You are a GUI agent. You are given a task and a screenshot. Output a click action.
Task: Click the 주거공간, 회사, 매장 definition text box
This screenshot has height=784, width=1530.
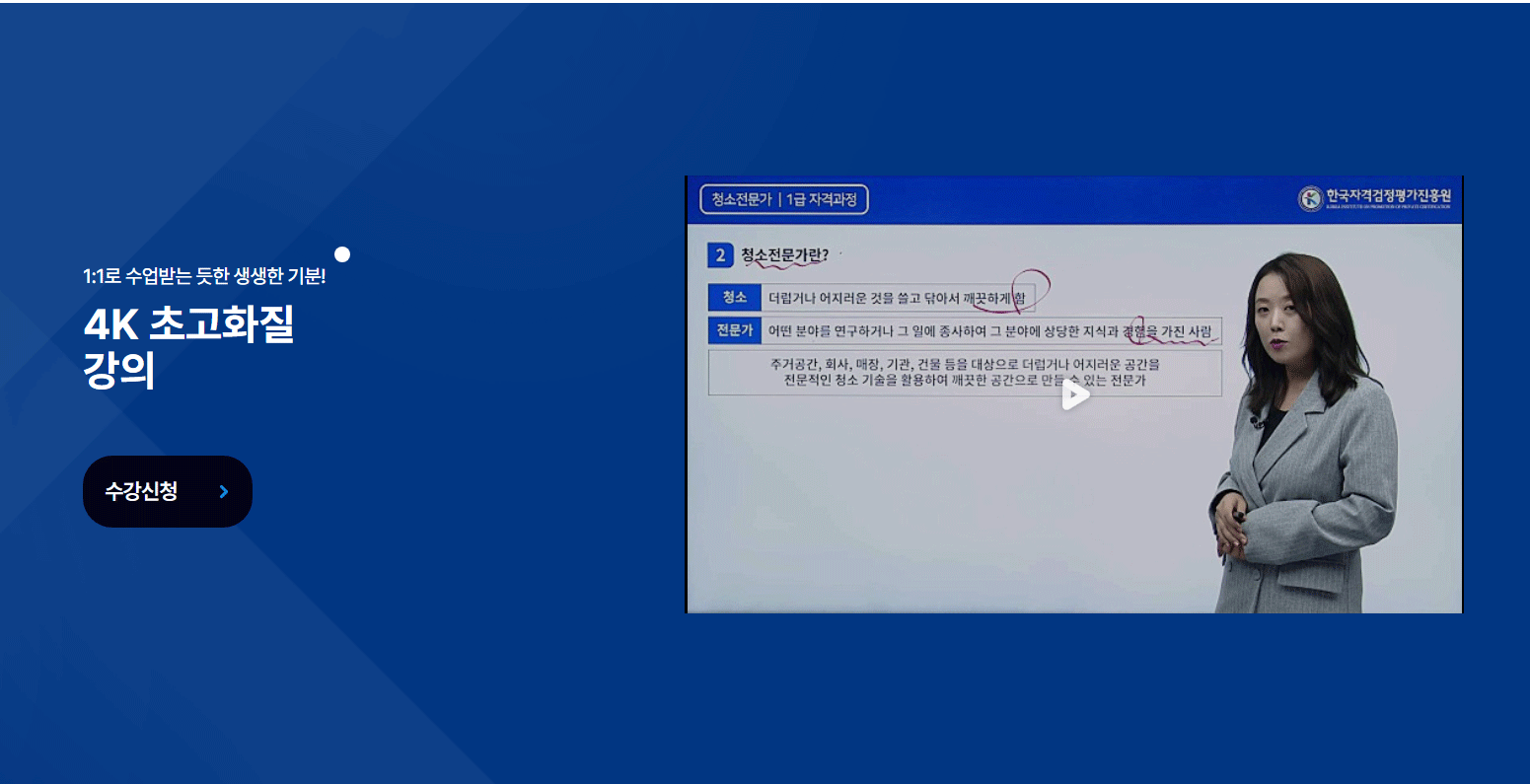(x=964, y=372)
